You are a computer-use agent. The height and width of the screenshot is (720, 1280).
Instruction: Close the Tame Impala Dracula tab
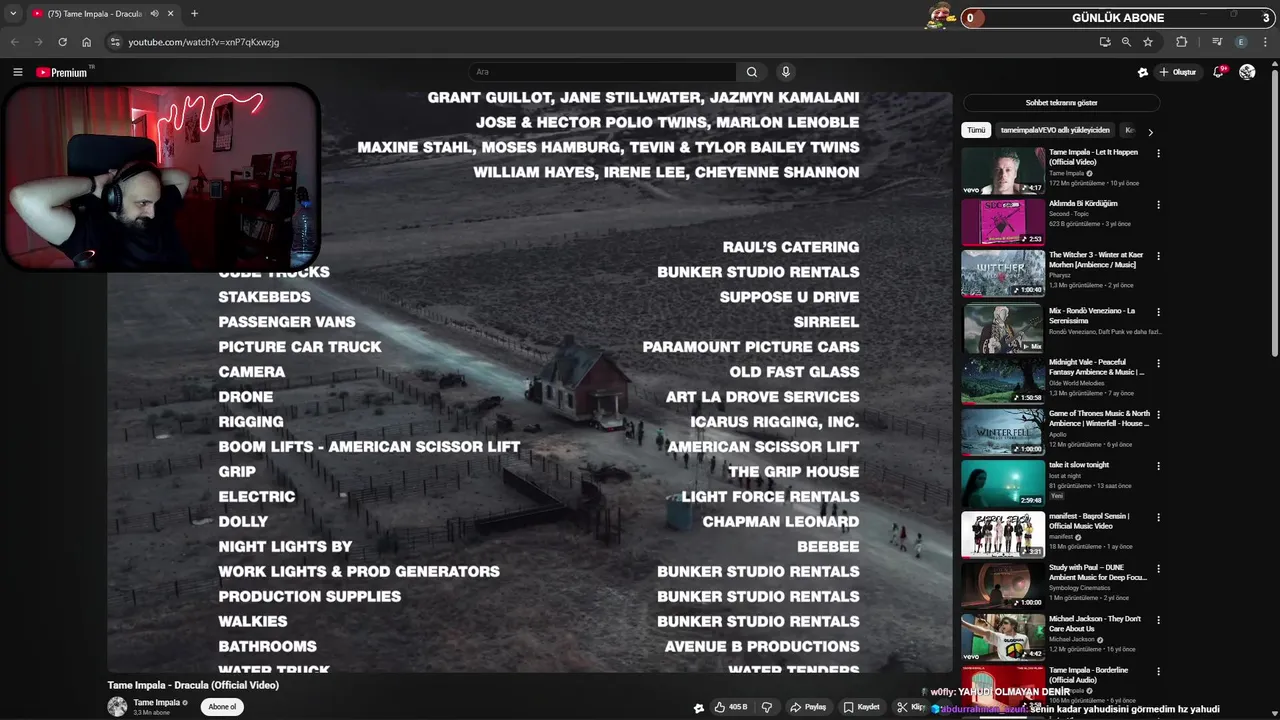point(171,14)
